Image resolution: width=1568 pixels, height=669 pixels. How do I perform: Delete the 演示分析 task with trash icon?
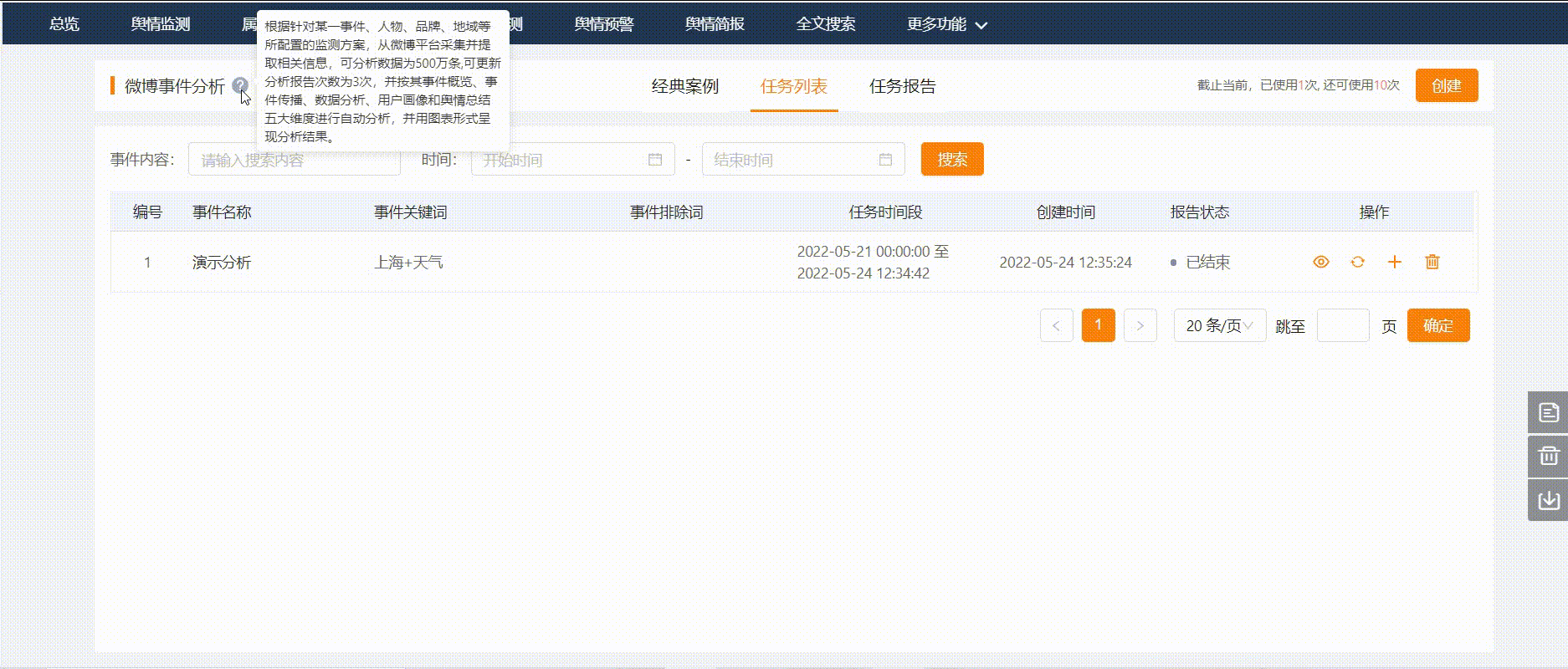[1432, 262]
